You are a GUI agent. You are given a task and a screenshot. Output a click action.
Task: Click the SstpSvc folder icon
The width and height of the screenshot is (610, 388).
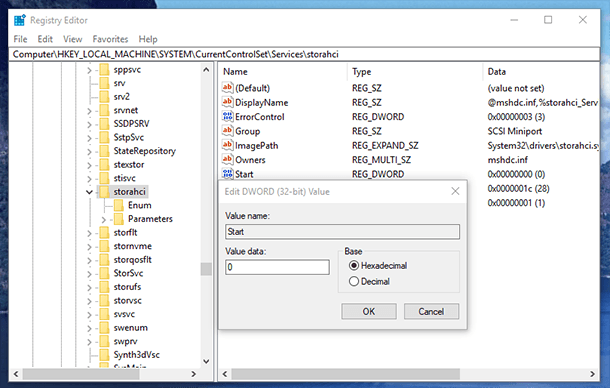[x=104, y=137]
